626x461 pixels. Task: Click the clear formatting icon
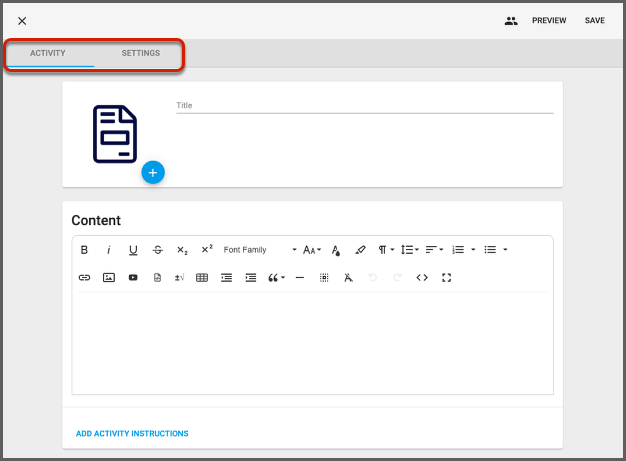(x=348, y=278)
